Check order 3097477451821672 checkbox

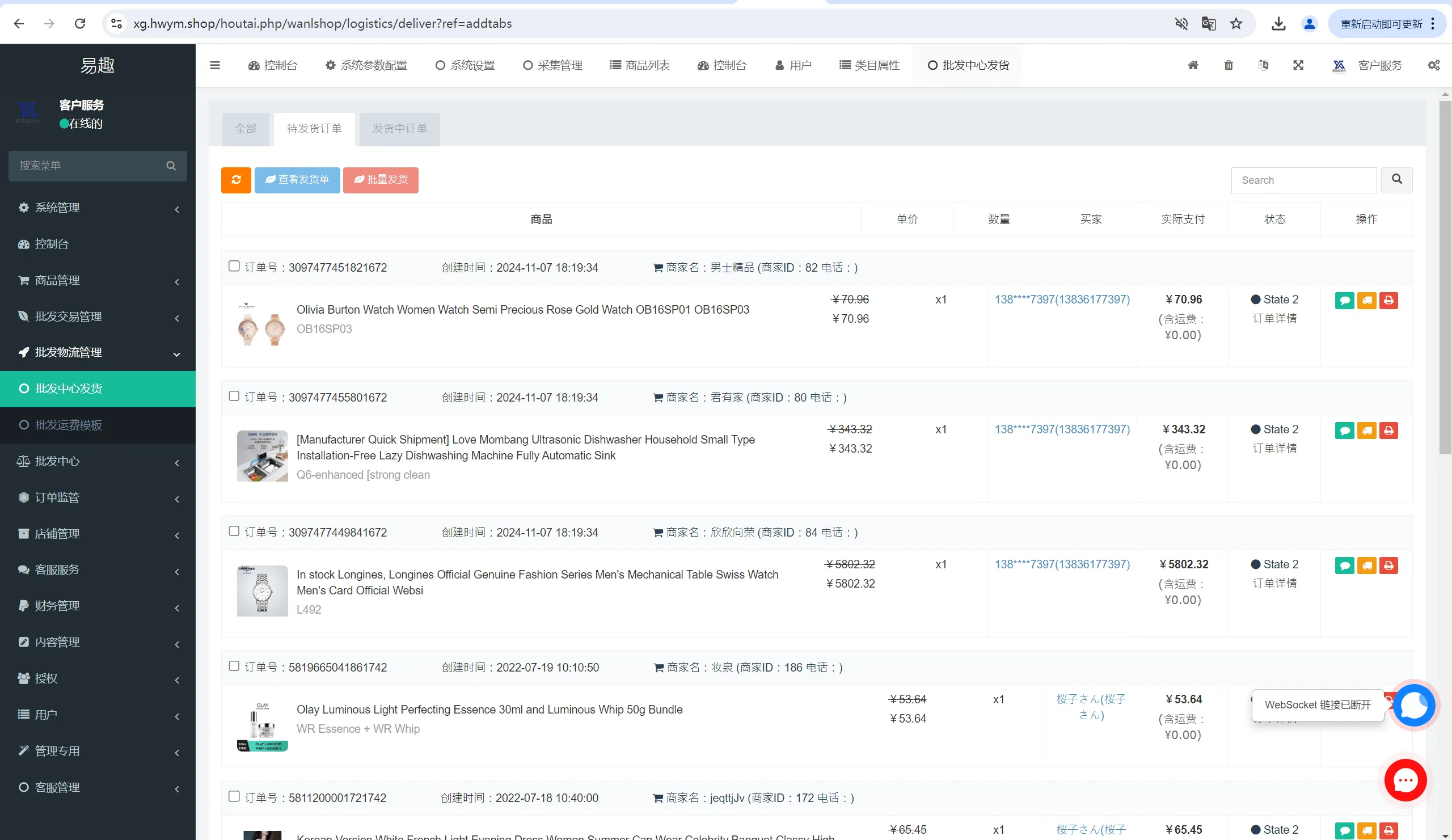(x=234, y=266)
